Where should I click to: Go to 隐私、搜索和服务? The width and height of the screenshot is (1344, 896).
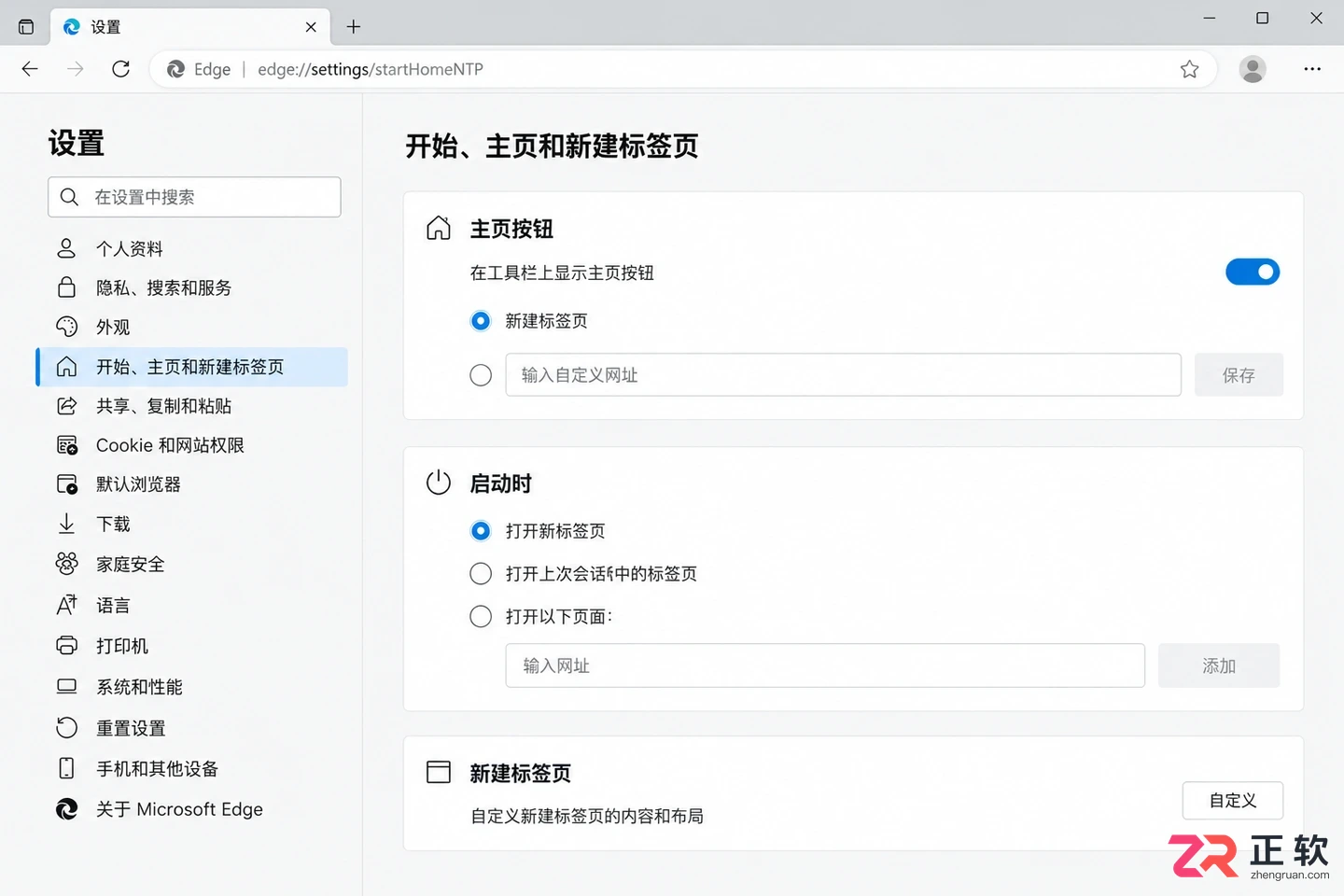pos(192,288)
